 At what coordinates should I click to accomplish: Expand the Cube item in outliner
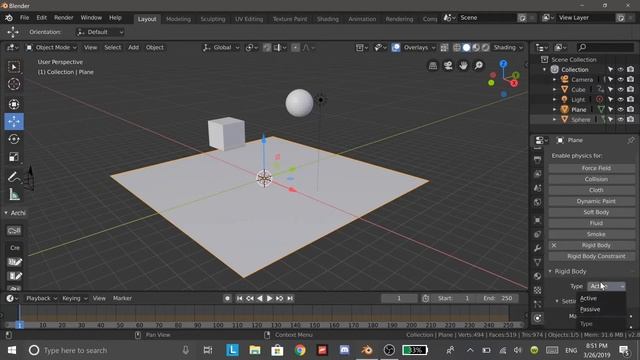pos(554,89)
